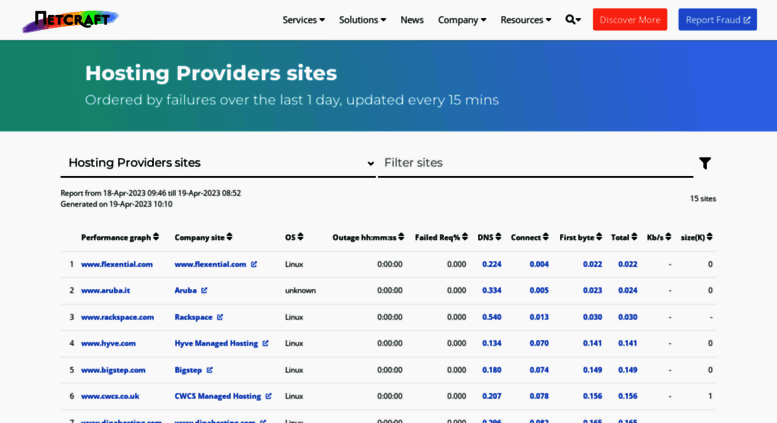Select the '15 sites' count text
The height and width of the screenshot is (423, 777).
coord(703,199)
